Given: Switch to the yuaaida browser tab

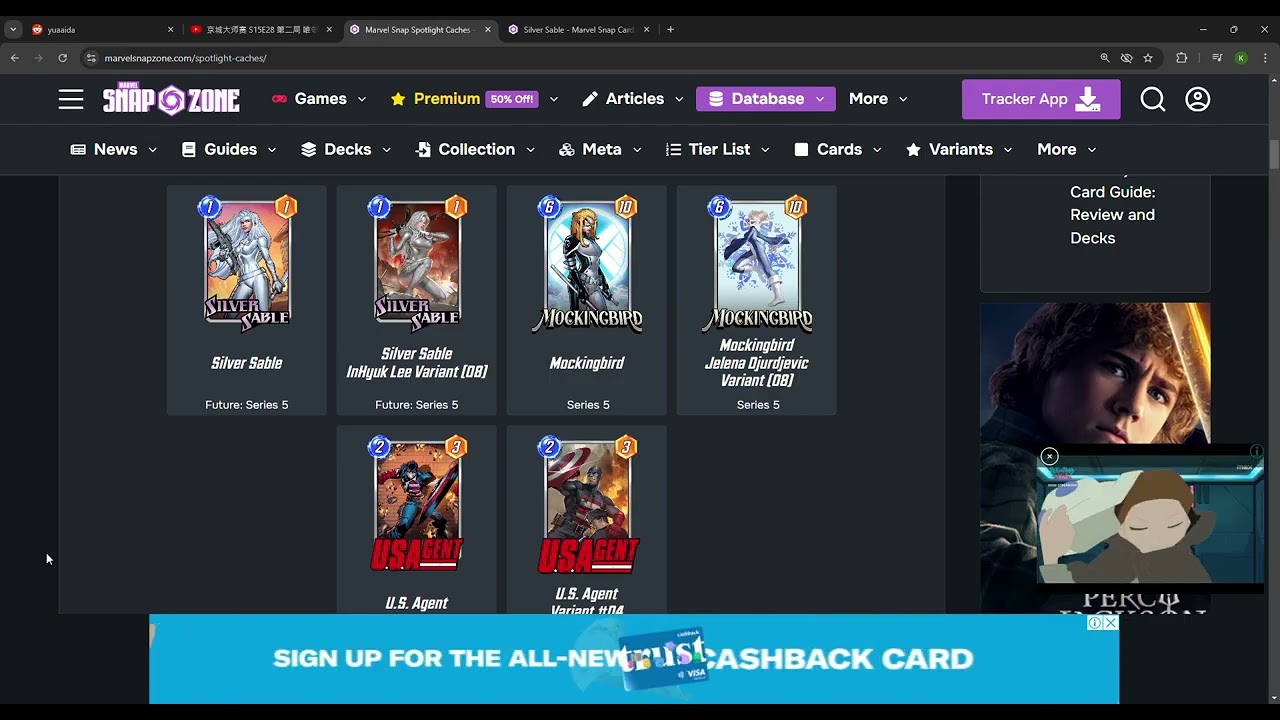Looking at the screenshot, I should pos(100,29).
